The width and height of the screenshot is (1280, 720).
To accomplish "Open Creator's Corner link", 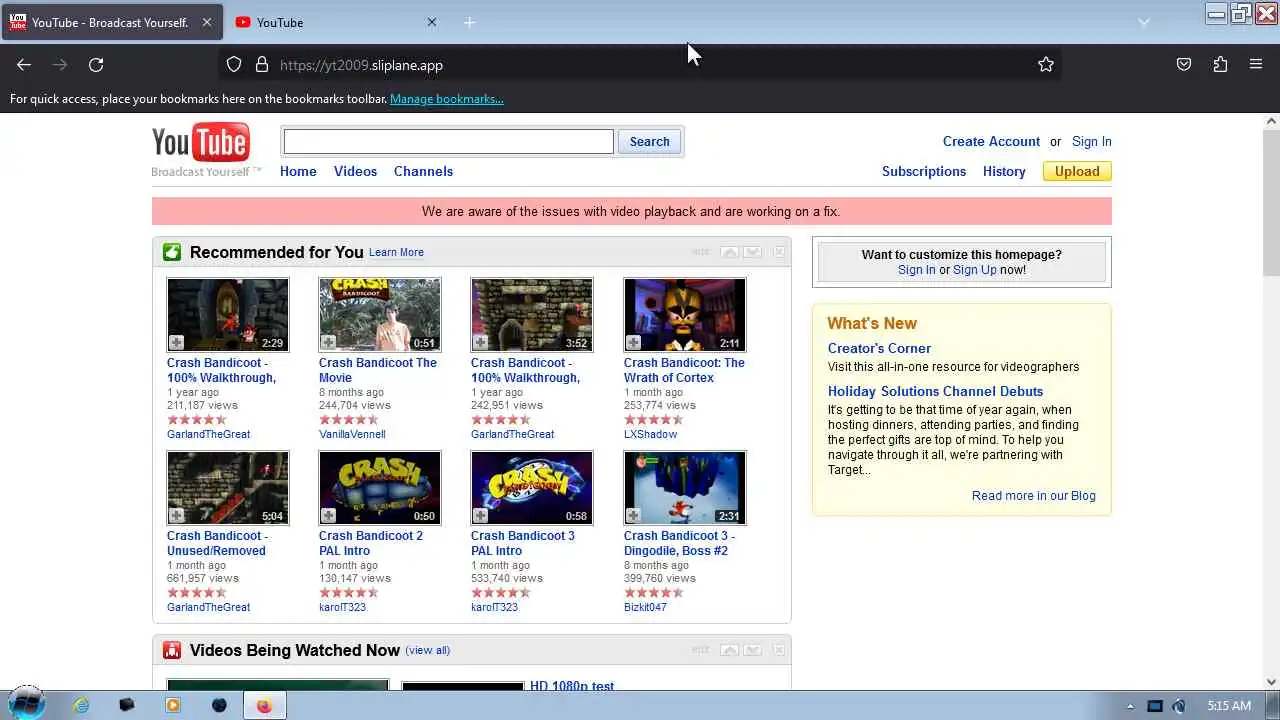I will click(879, 348).
